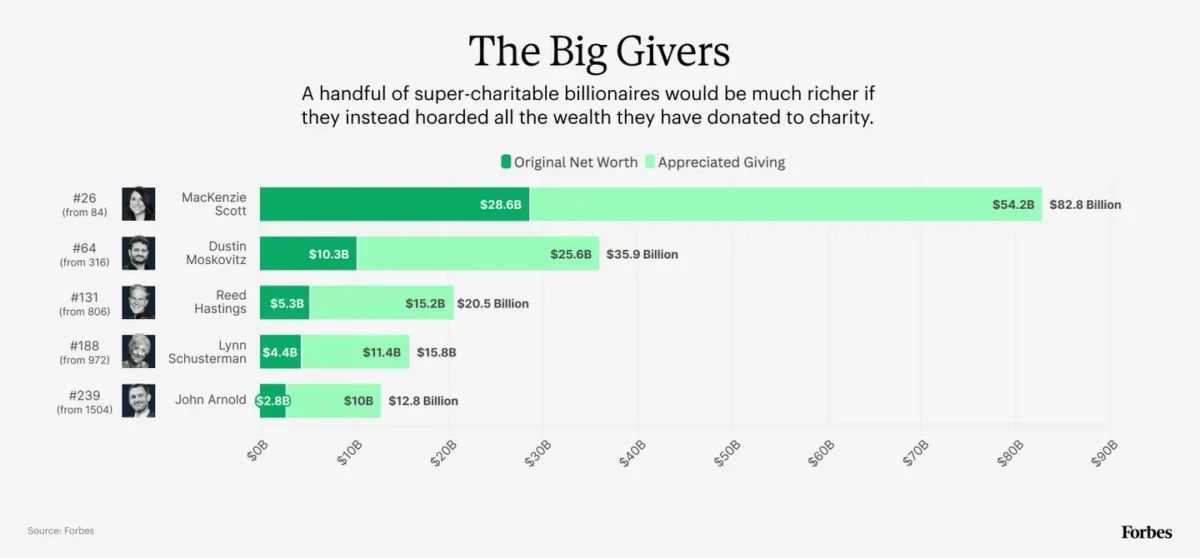Viewport: 1200px width, 558px height.
Task: Toggle the Original Net Worth legend swatch
Action: [506, 162]
